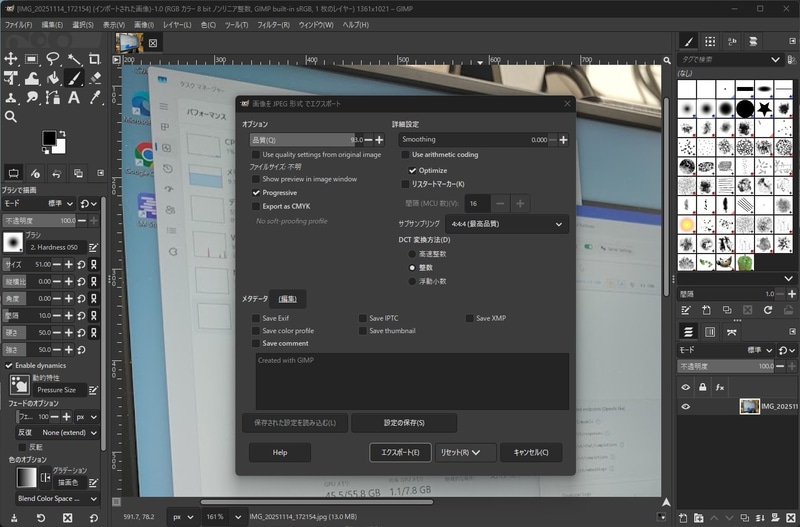Open the None (extend) repeat dropdown
Screen dimensions: 800x527
tap(69, 433)
